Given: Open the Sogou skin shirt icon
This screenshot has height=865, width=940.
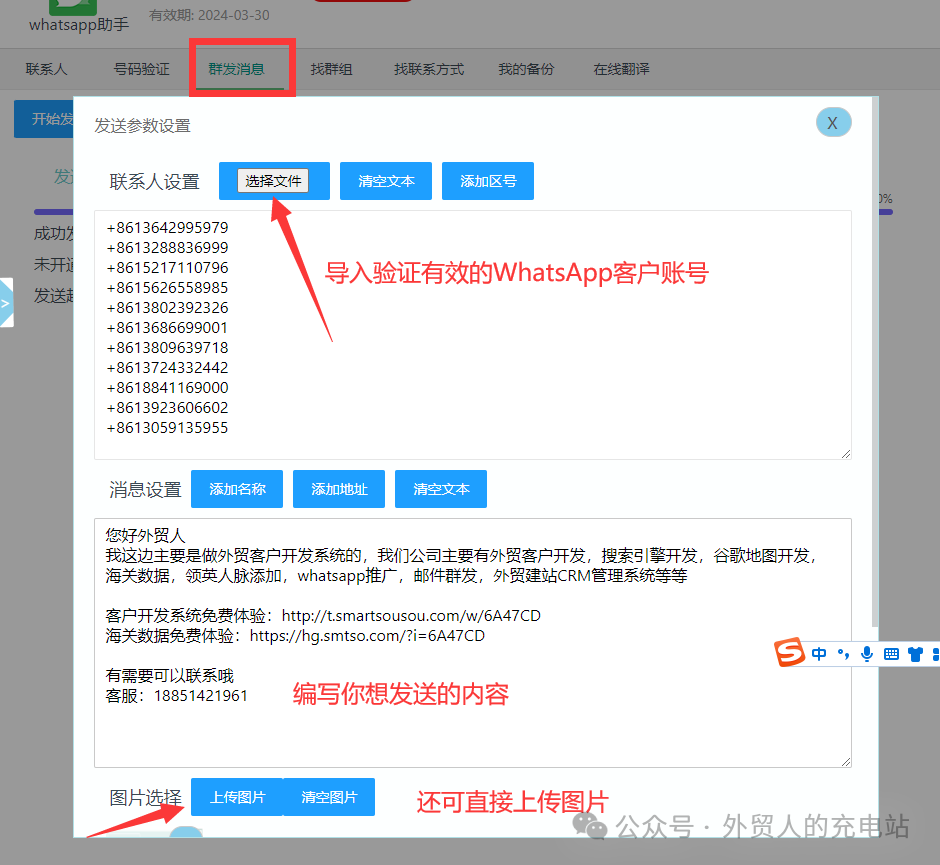Looking at the screenshot, I should 915,654.
